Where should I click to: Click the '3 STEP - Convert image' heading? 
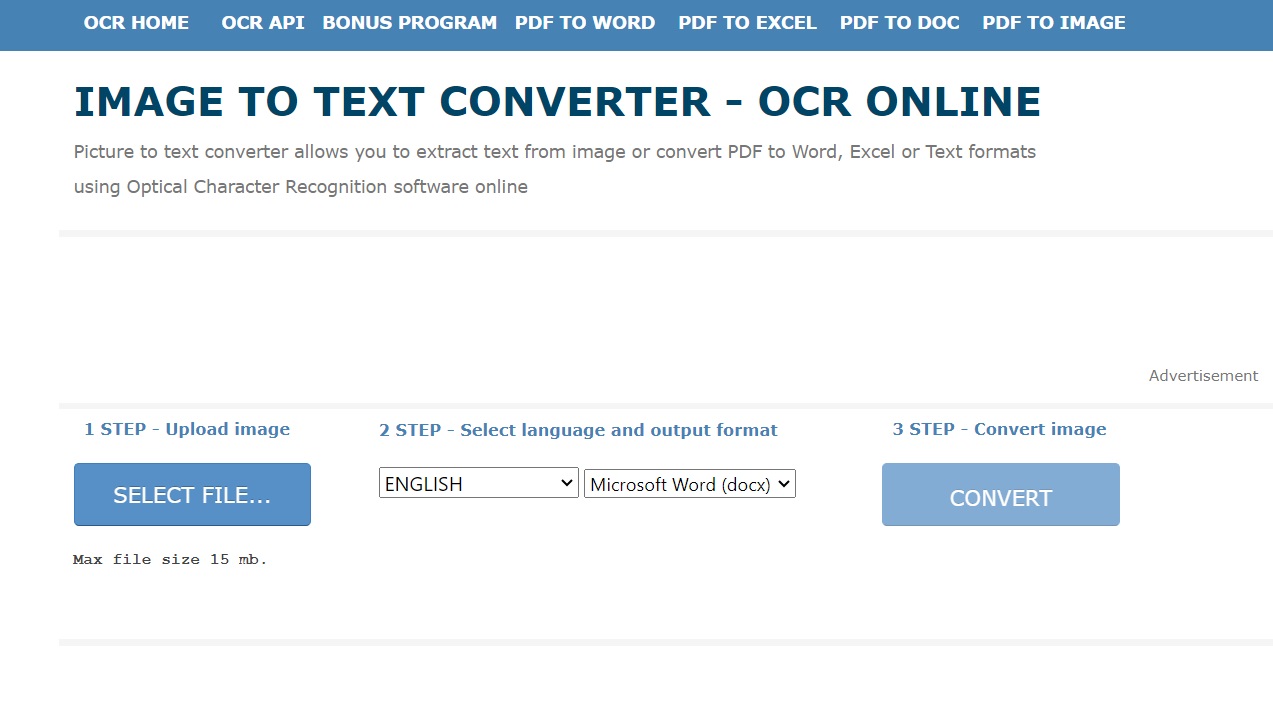click(x=999, y=429)
